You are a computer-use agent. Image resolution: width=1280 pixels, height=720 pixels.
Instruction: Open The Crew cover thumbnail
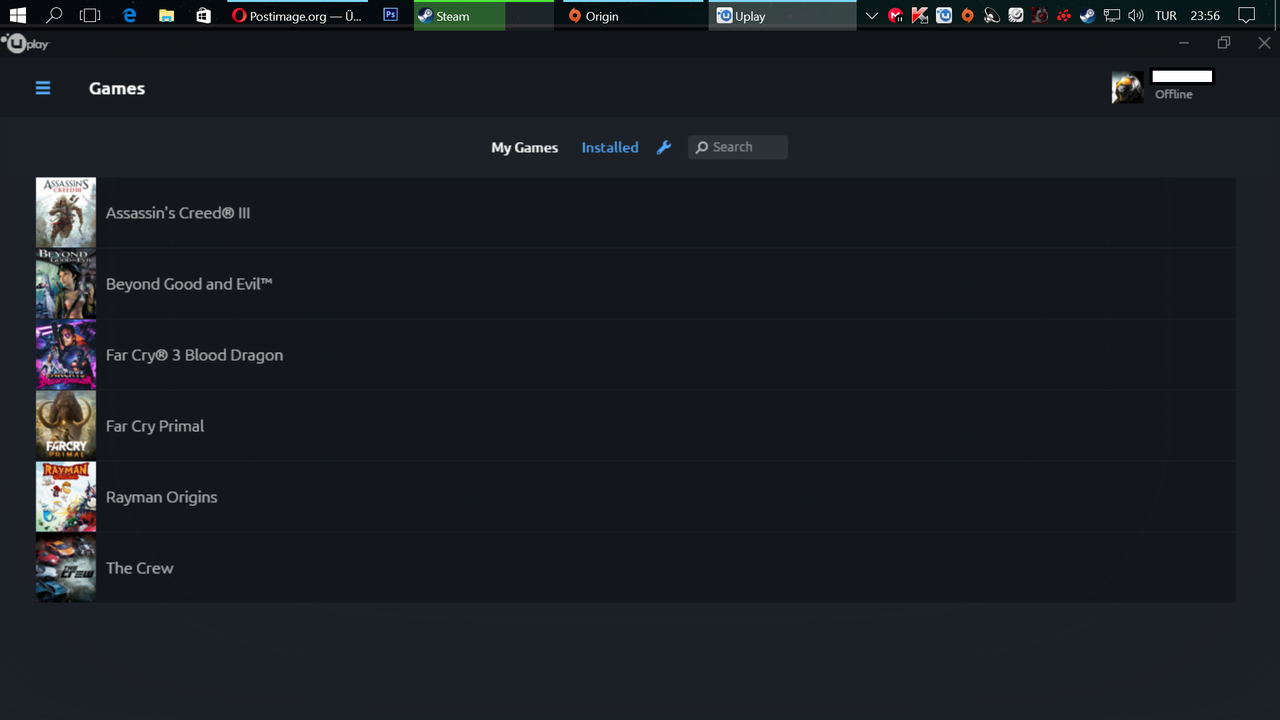point(66,567)
